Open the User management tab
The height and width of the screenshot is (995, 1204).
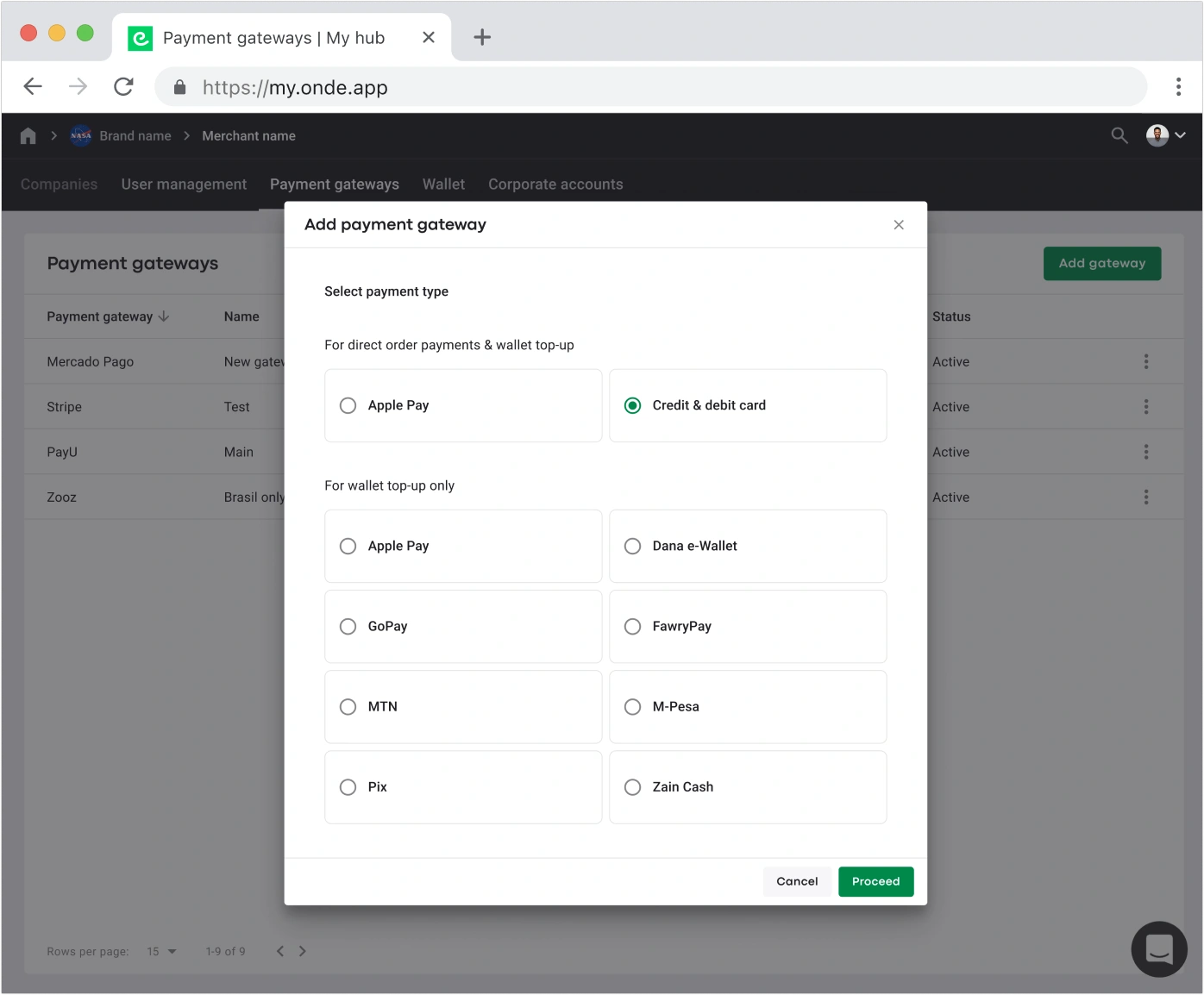click(x=184, y=185)
